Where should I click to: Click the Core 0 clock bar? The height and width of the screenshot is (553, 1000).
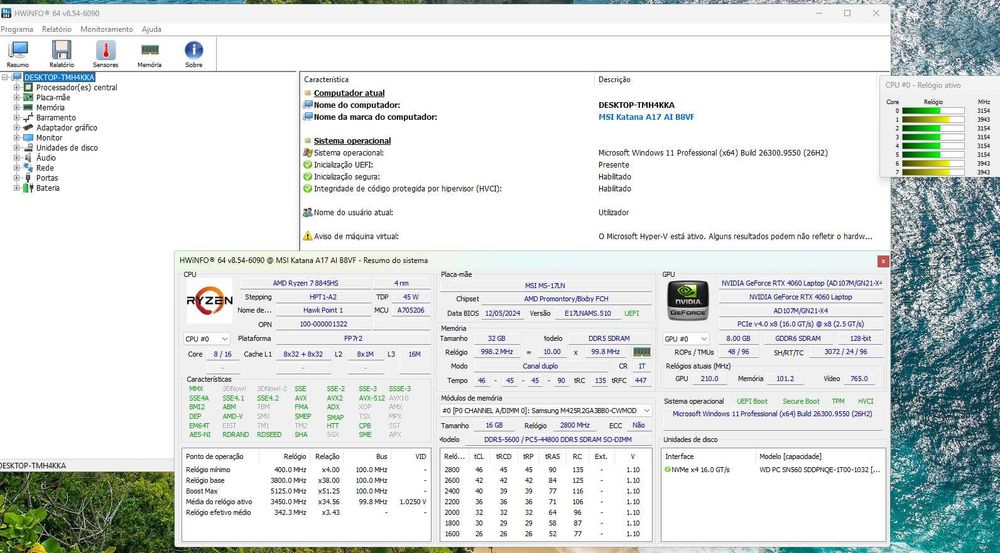(x=933, y=111)
